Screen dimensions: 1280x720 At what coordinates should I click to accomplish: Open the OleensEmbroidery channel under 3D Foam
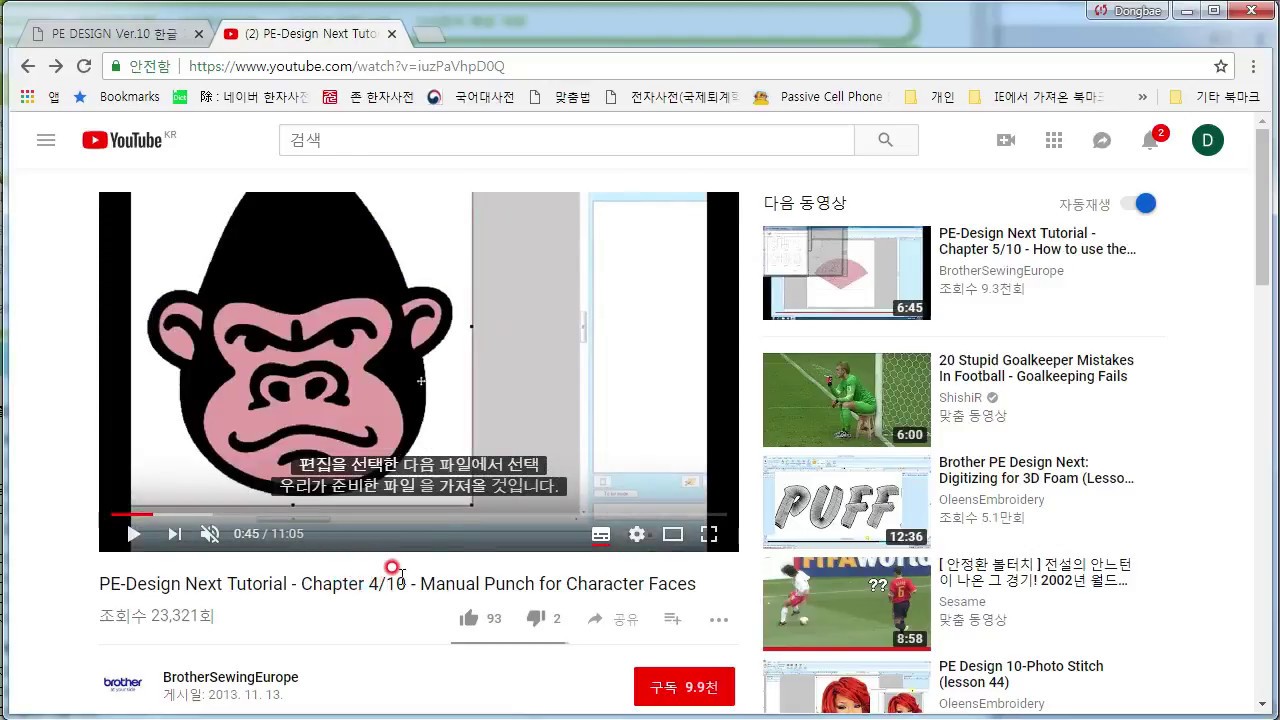pyautogui.click(x=992, y=500)
